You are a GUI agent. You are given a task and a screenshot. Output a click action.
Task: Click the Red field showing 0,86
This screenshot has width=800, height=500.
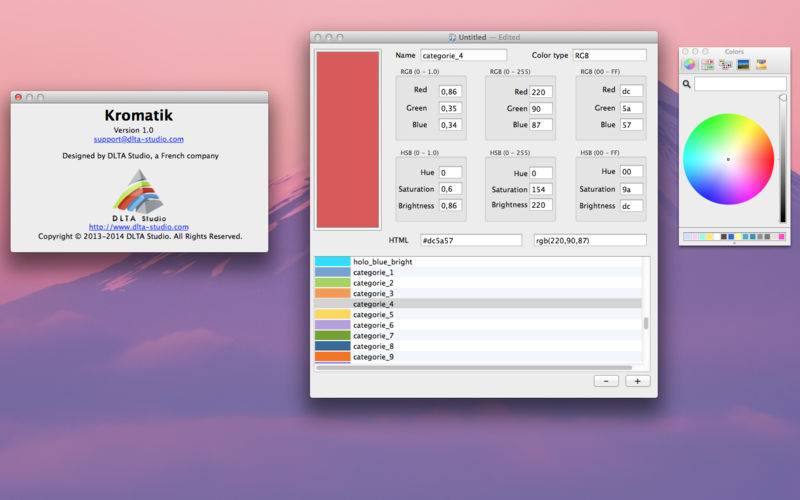(451, 91)
